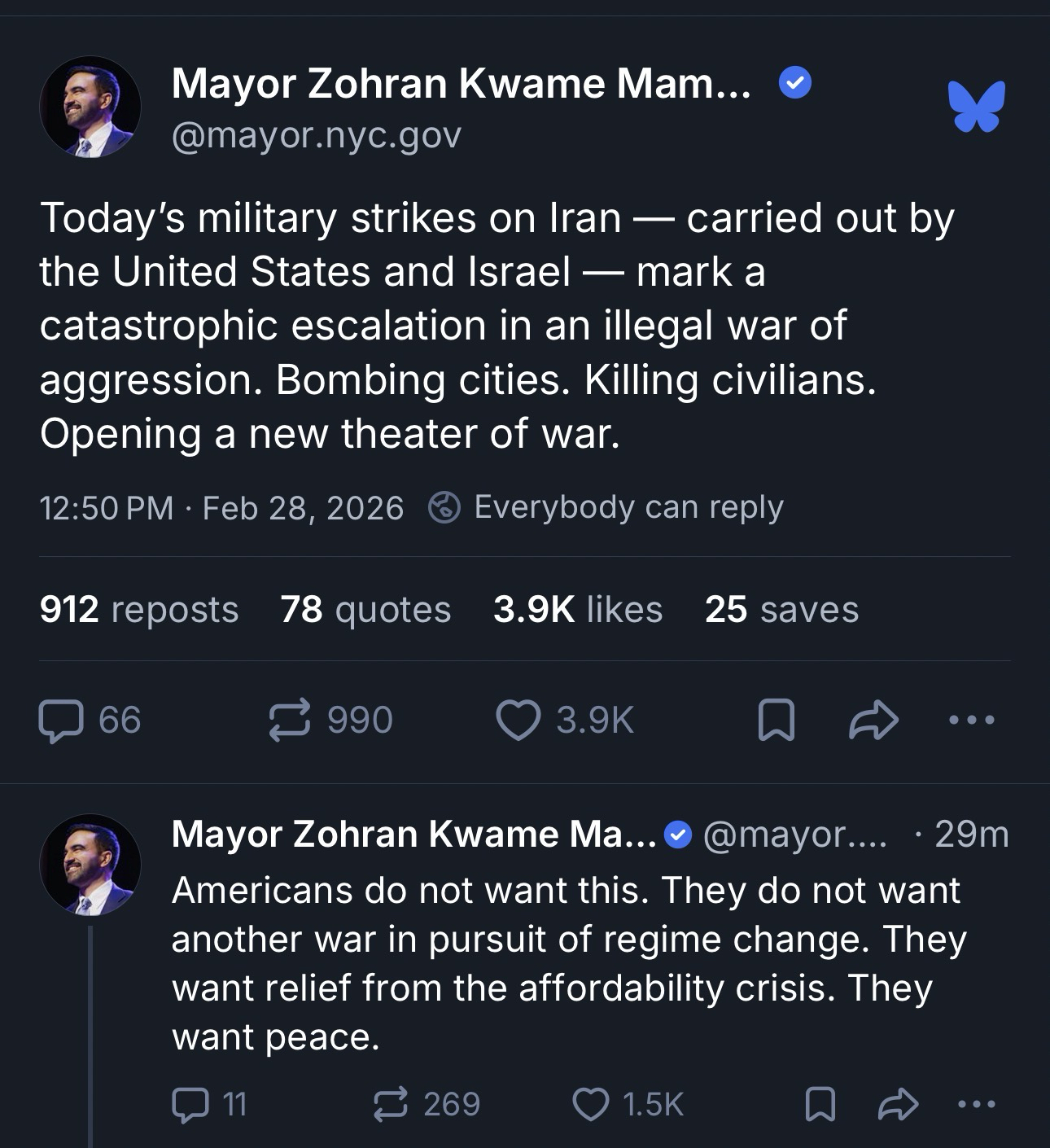
Task: Like the reply with 1.5K likes
Action: coord(591,1104)
